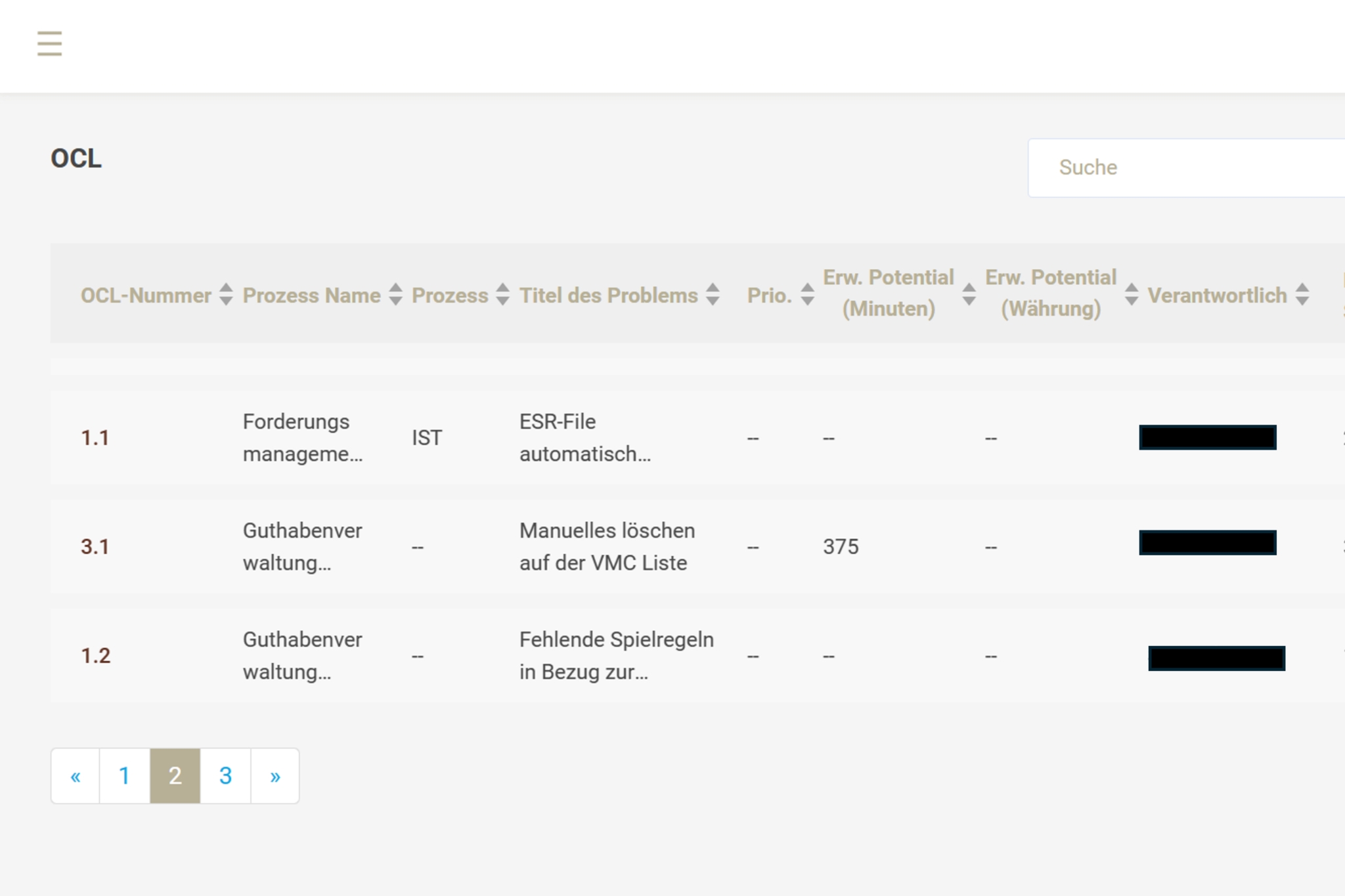The height and width of the screenshot is (896, 1345).
Task: Open OCL entry number 3.1
Action: 95,547
